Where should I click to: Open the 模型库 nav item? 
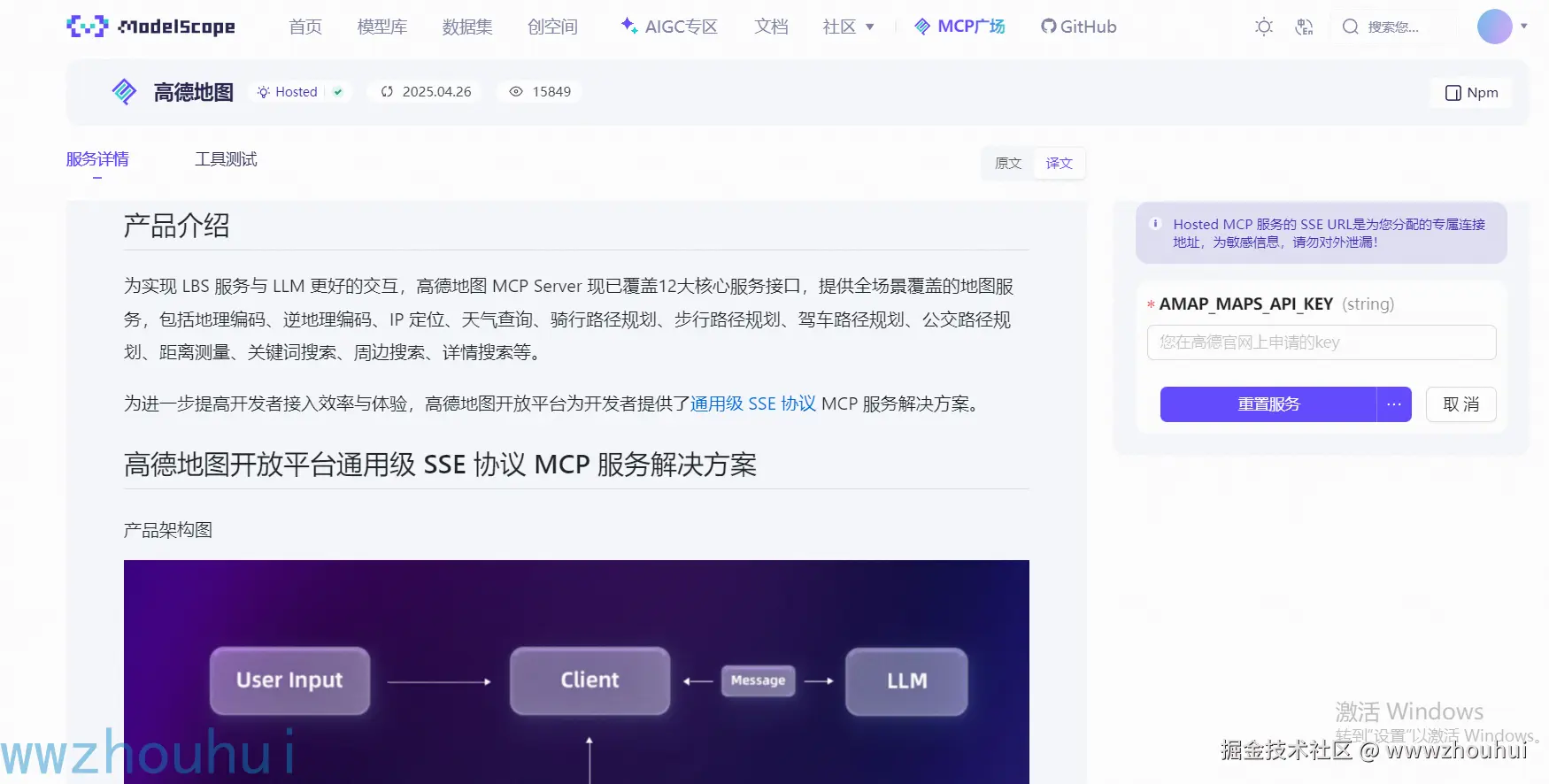382,27
